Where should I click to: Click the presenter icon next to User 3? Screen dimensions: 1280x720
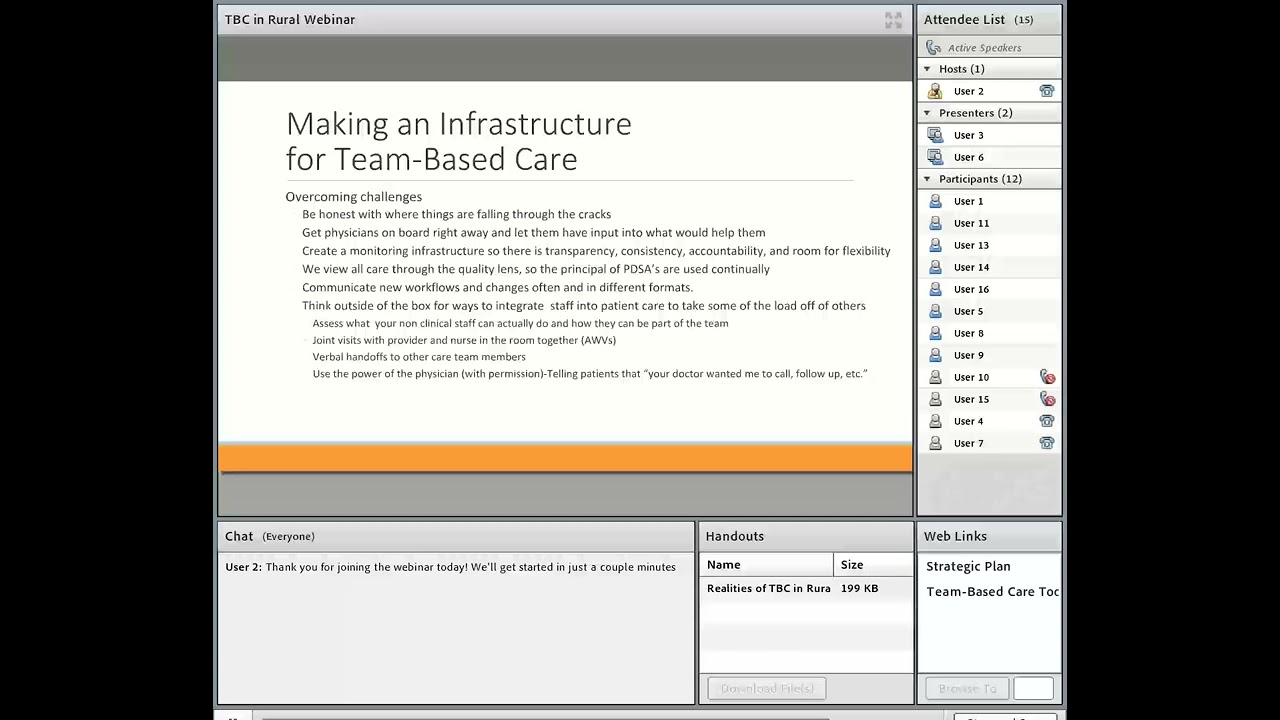tap(935, 135)
